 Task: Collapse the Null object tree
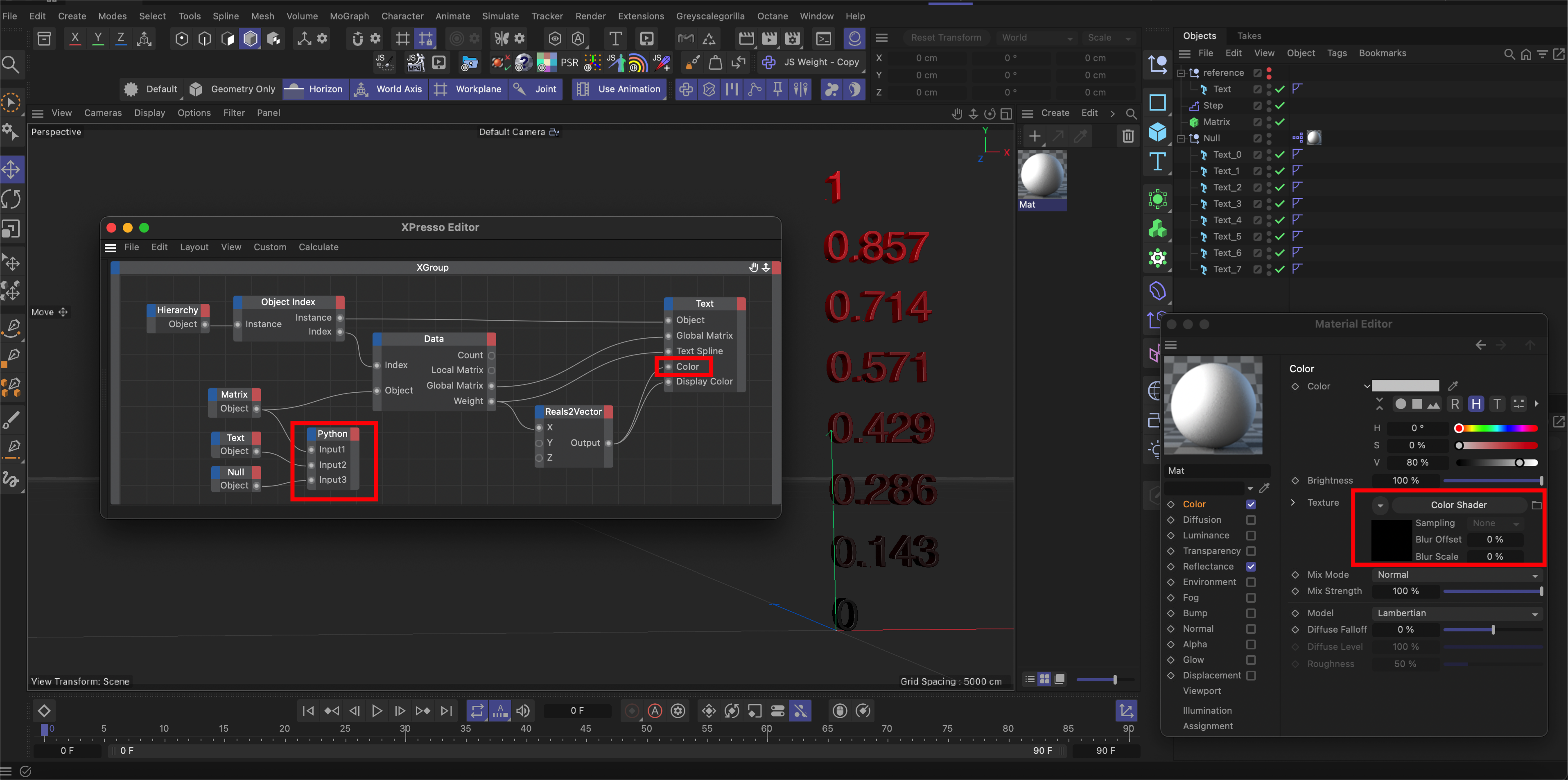[1181, 139]
